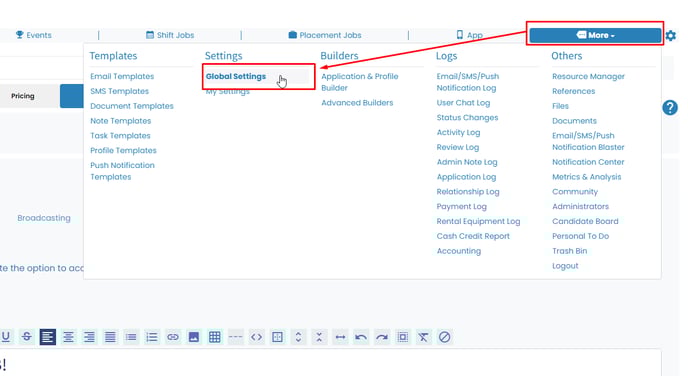Open Email/SMS/Push Notification Log
Screen dimensions: 688x376
click(468, 82)
